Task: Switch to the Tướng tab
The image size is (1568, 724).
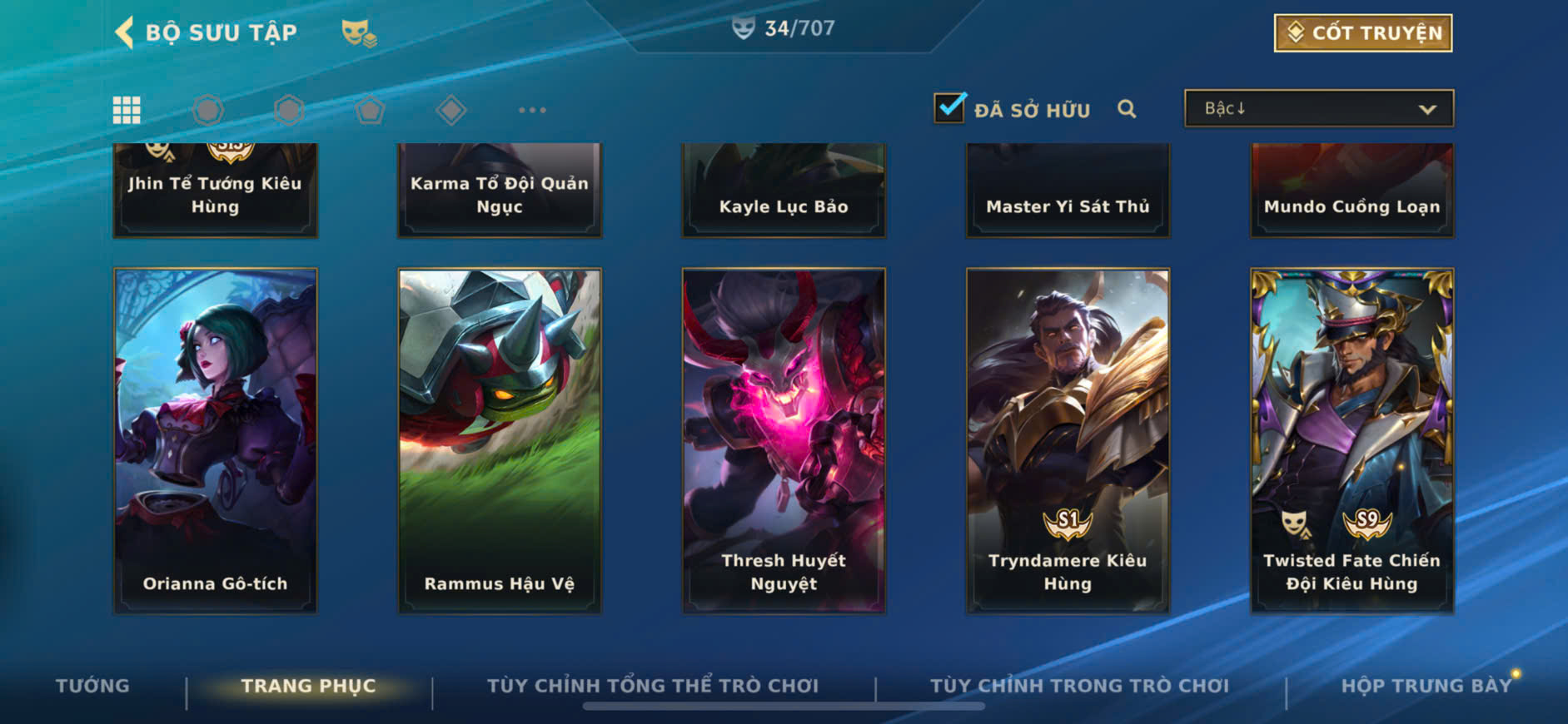Action: pyautogui.click(x=92, y=686)
